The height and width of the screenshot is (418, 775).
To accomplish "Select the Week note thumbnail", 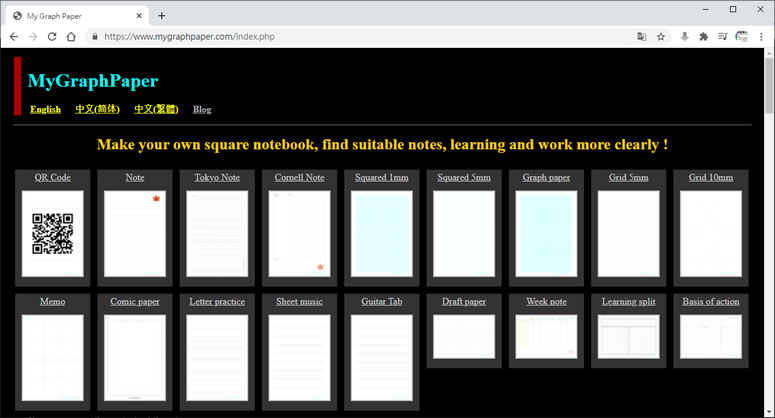I will click(546, 337).
